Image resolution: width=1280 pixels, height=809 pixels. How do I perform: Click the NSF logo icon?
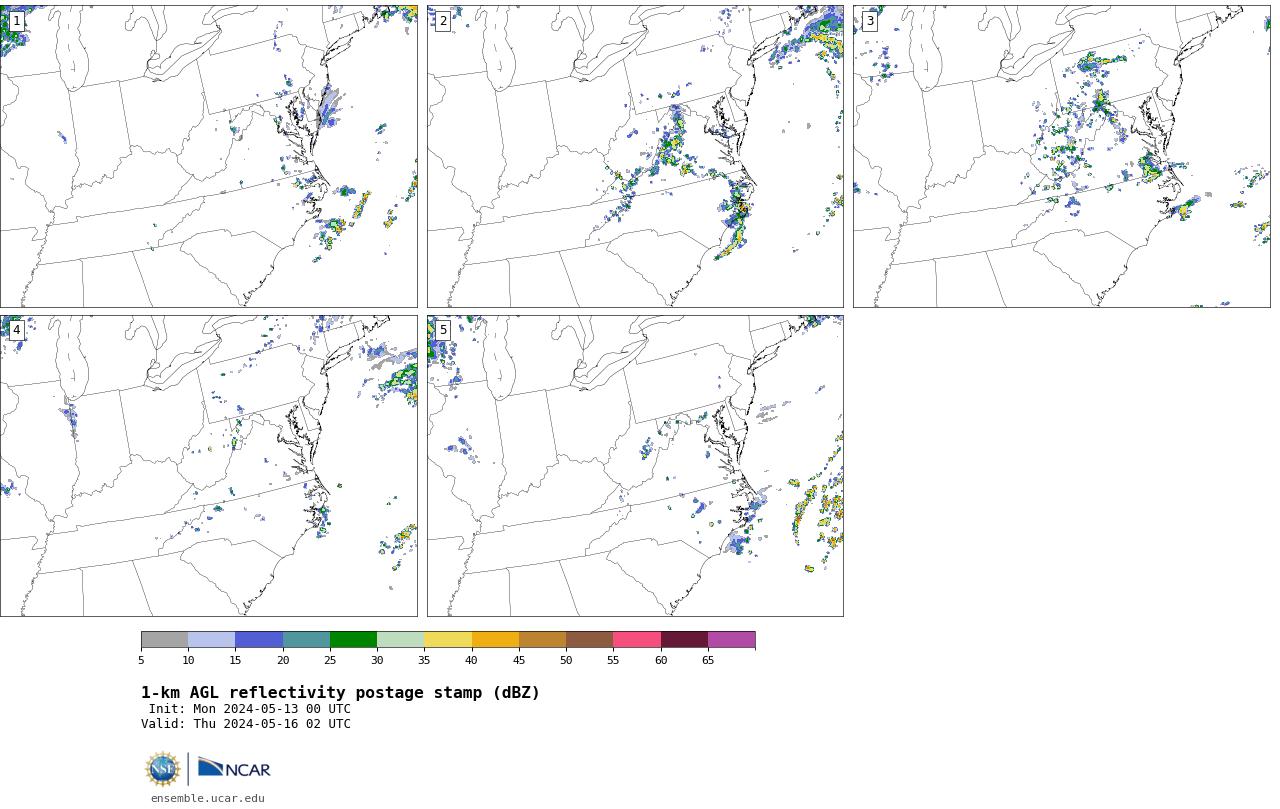pyautogui.click(x=163, y=769)
